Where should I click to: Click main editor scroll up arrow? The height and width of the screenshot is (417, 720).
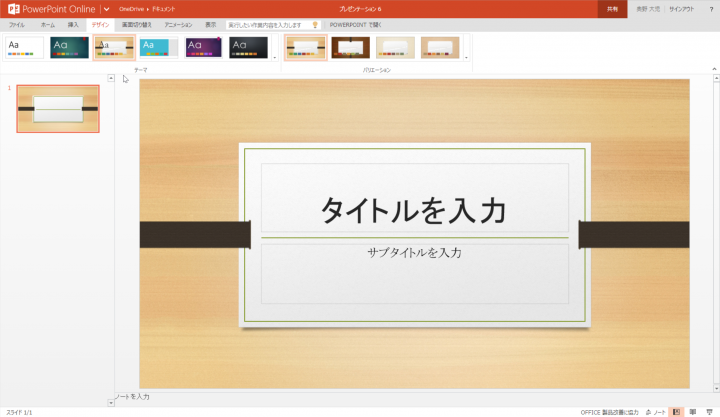pos(716,79)
